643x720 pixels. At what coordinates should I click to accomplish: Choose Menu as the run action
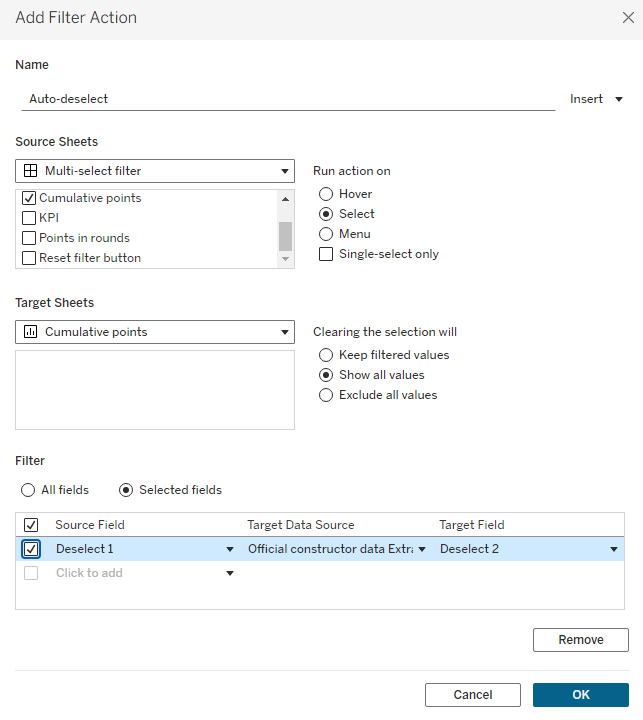pyautogui.click(x=326, y=234)
